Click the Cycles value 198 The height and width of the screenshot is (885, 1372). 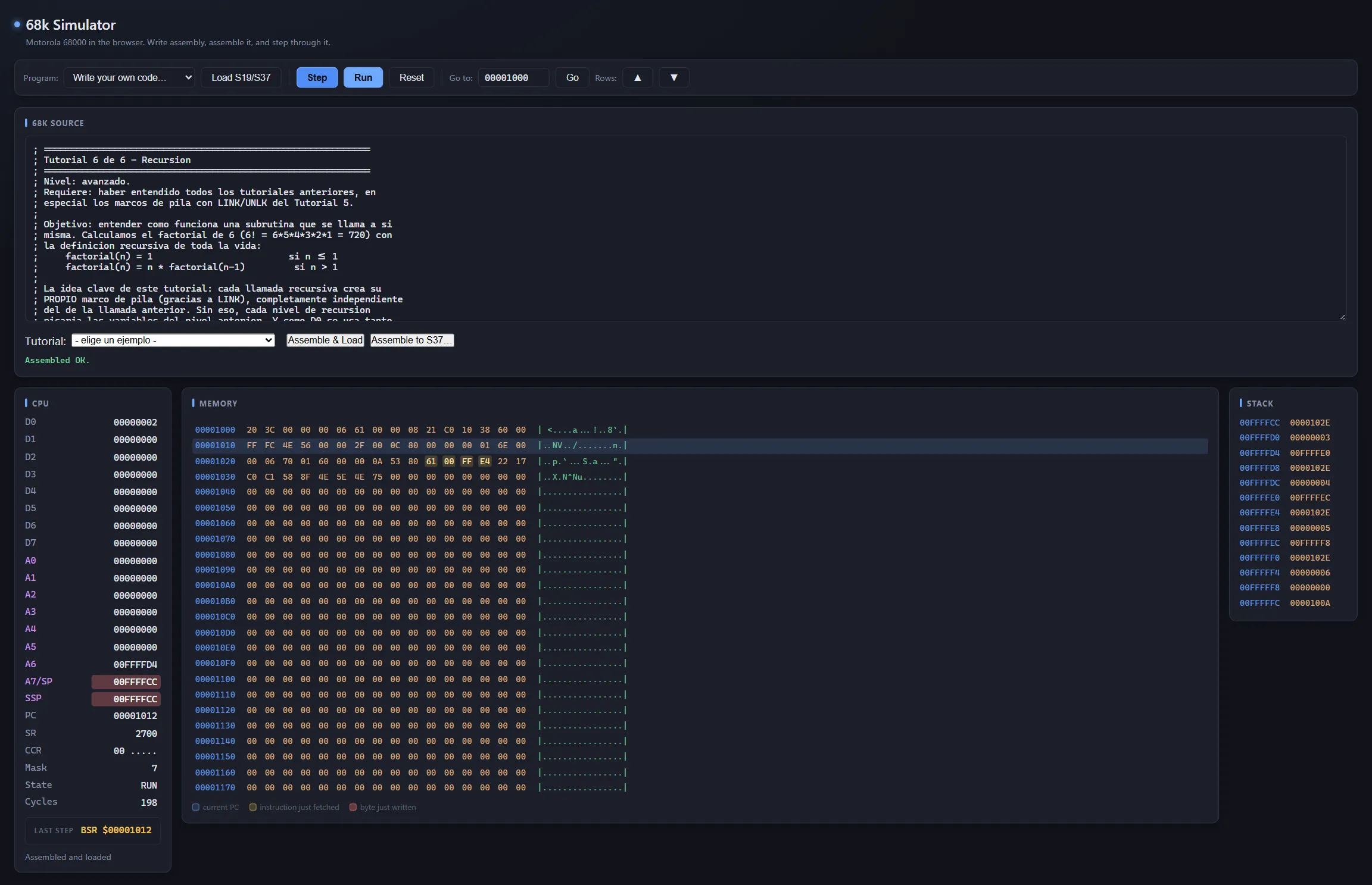149,802
